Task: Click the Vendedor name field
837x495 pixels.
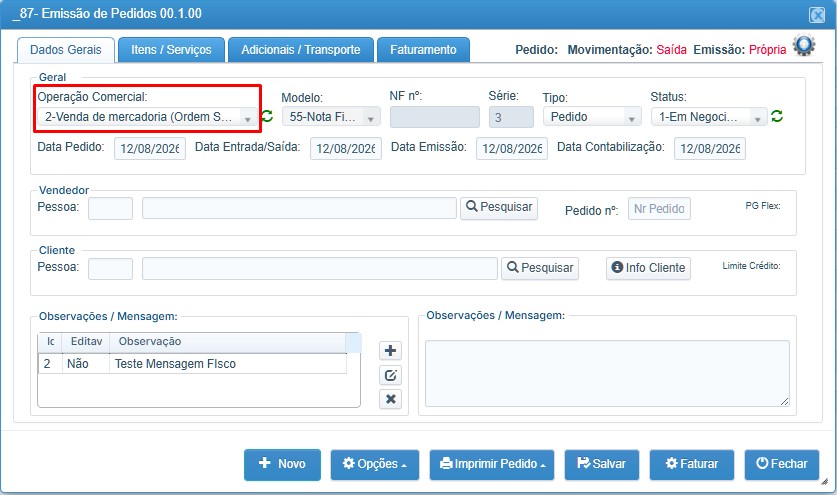Action: coord(299,208)
